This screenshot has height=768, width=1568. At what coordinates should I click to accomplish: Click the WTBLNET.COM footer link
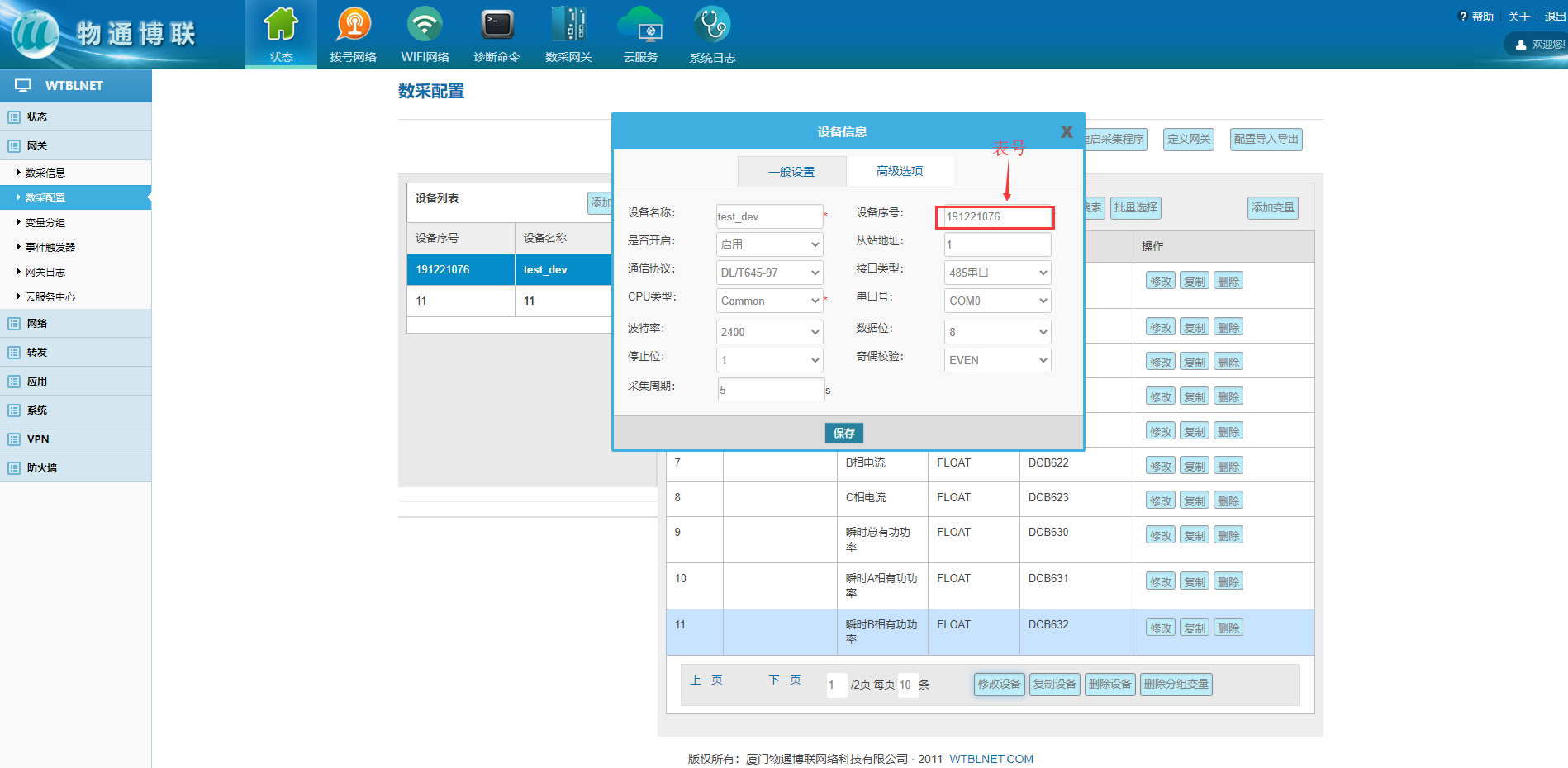tap(991, 759)
